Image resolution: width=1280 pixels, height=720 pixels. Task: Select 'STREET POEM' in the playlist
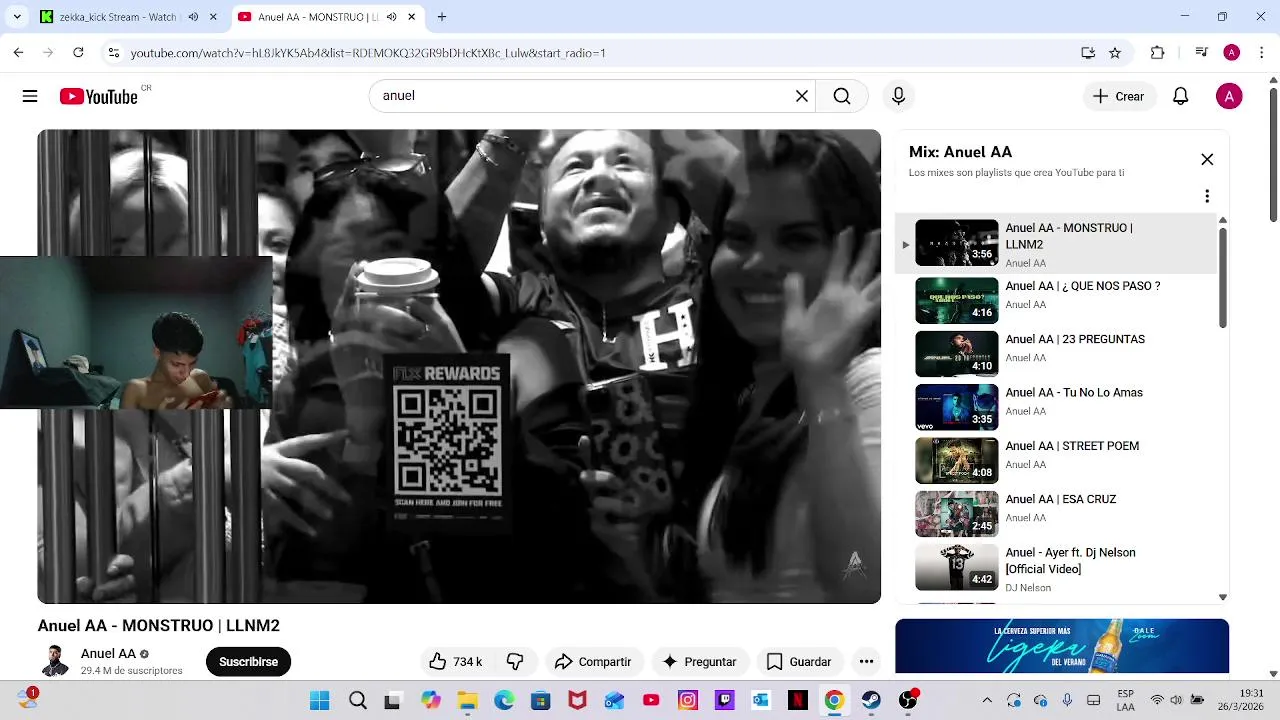[1056, 461]
